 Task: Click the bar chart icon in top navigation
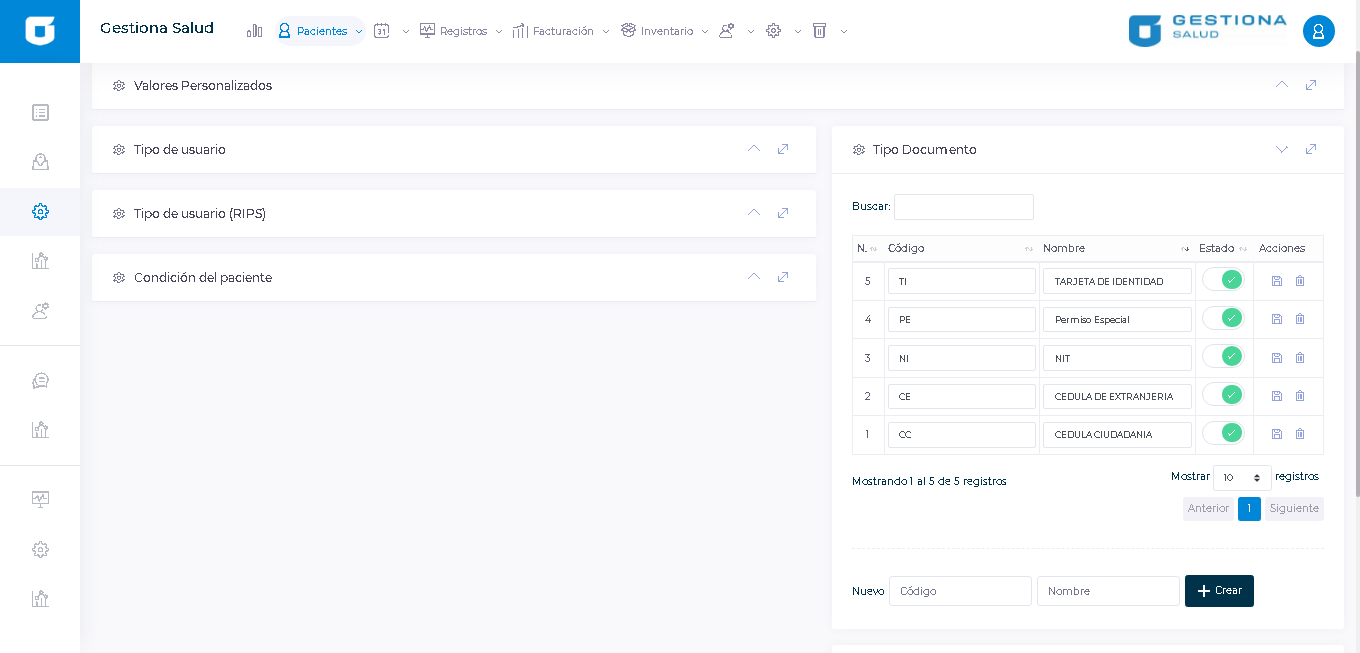click(x=255, y=31)
